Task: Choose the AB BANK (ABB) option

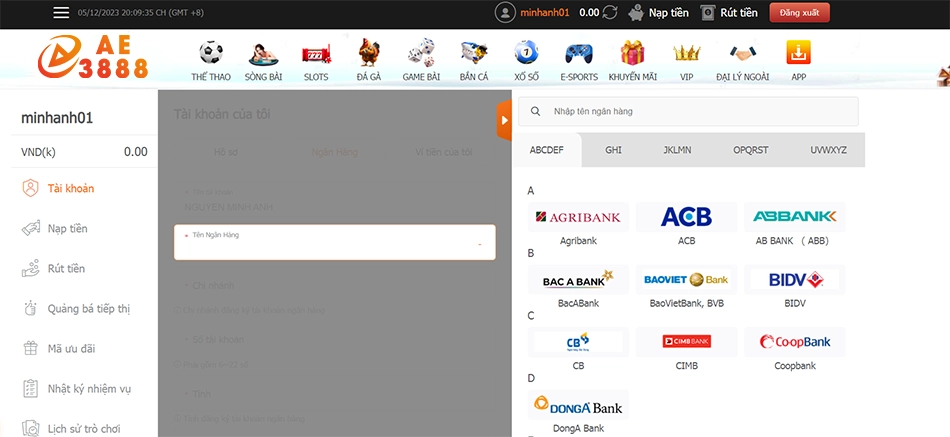Action: click(794, 225)
